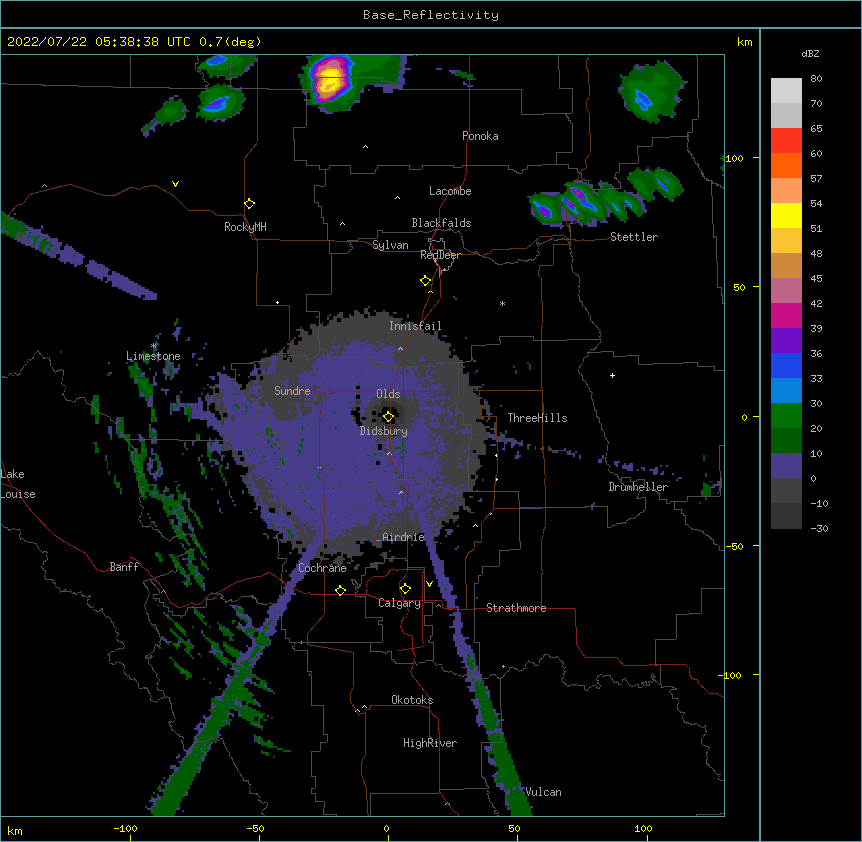The image size is (862, 842).
Task: Select the bright yellow swatch between 54 and 51 dBZ
Action: pos(786,215)
